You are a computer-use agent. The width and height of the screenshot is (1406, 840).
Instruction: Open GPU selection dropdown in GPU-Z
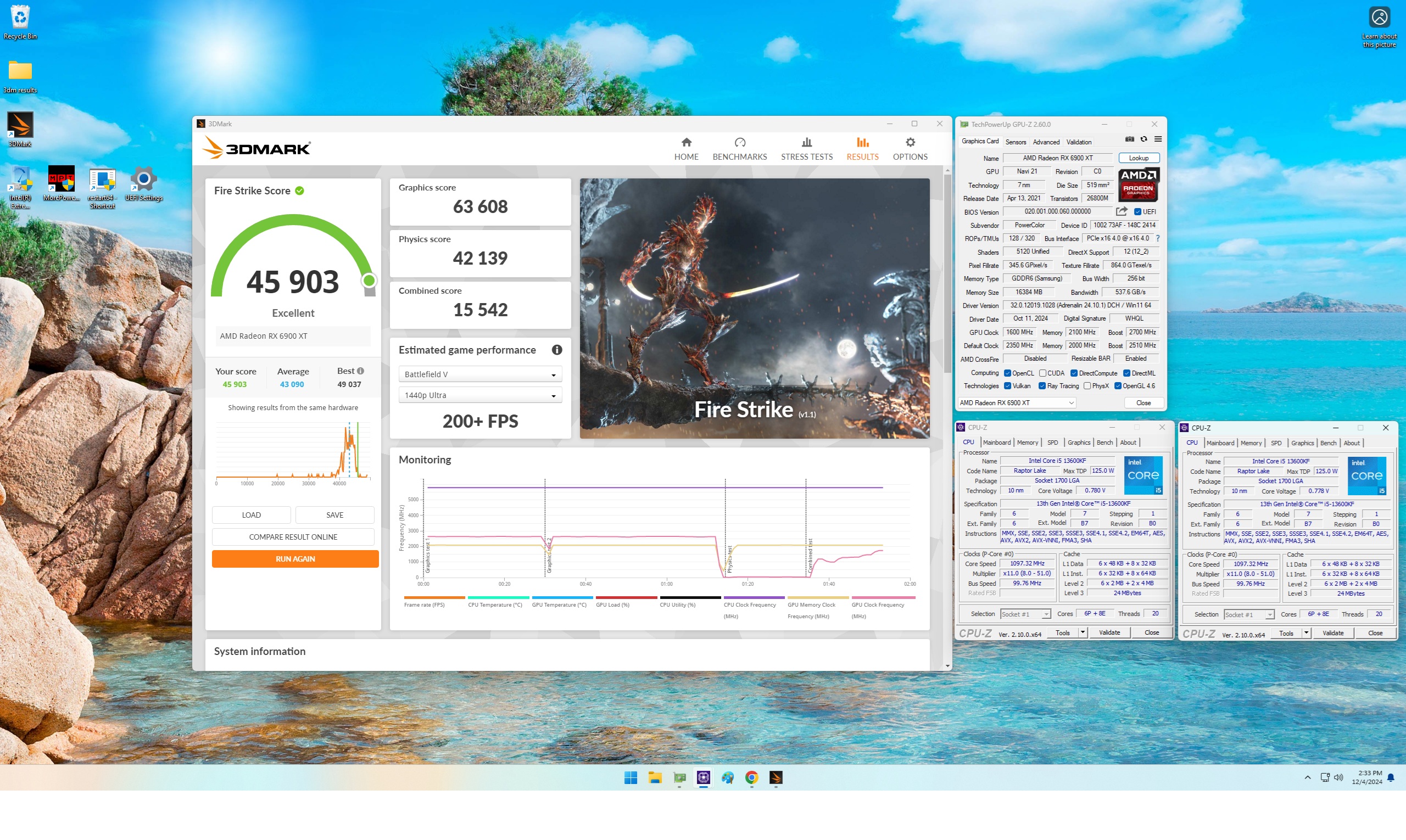[1017, 403]
